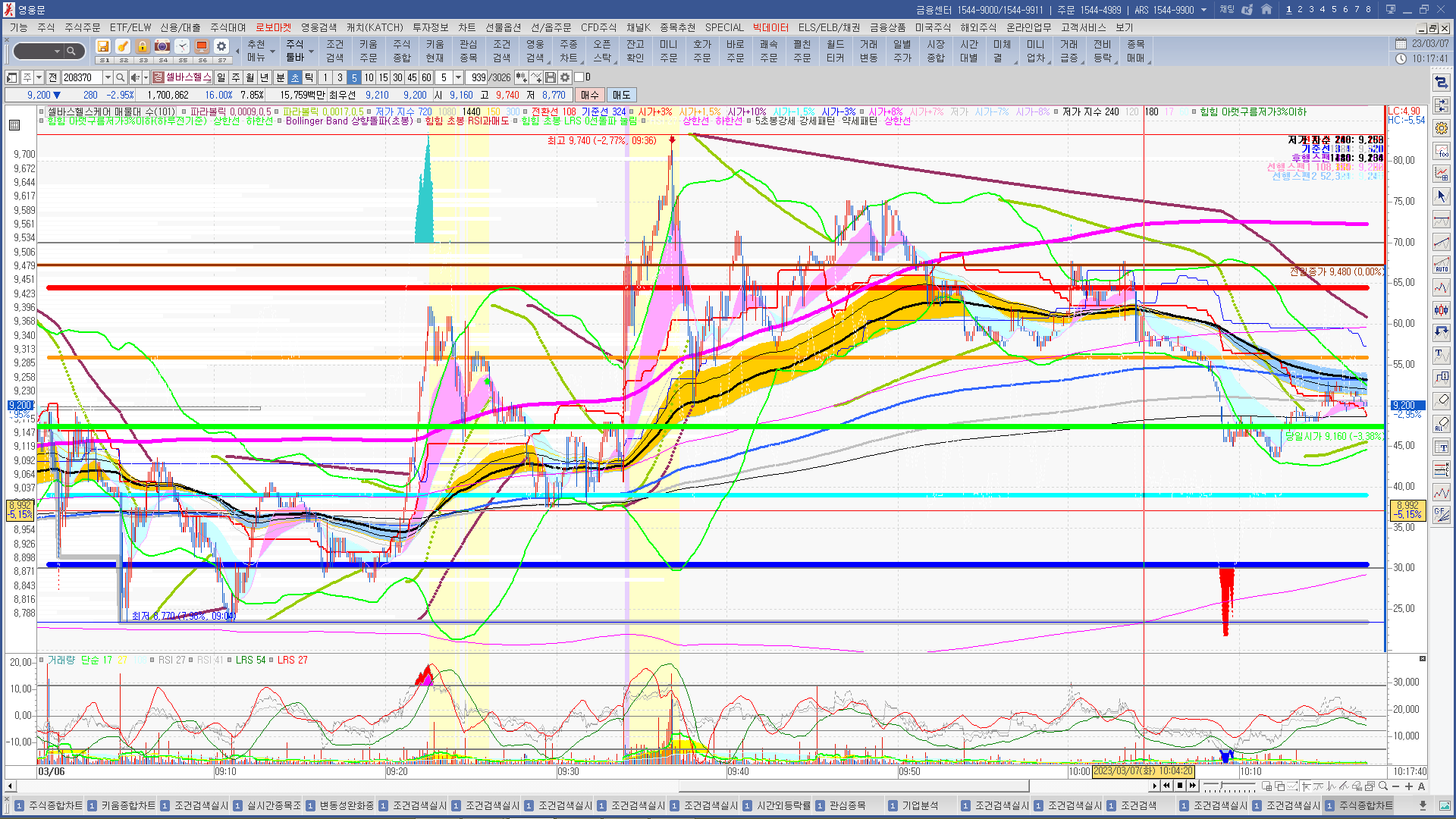Expand the 추천메뉴 dropdown arrow
Screen dimensions: 1456x819
tap(272, 52)
